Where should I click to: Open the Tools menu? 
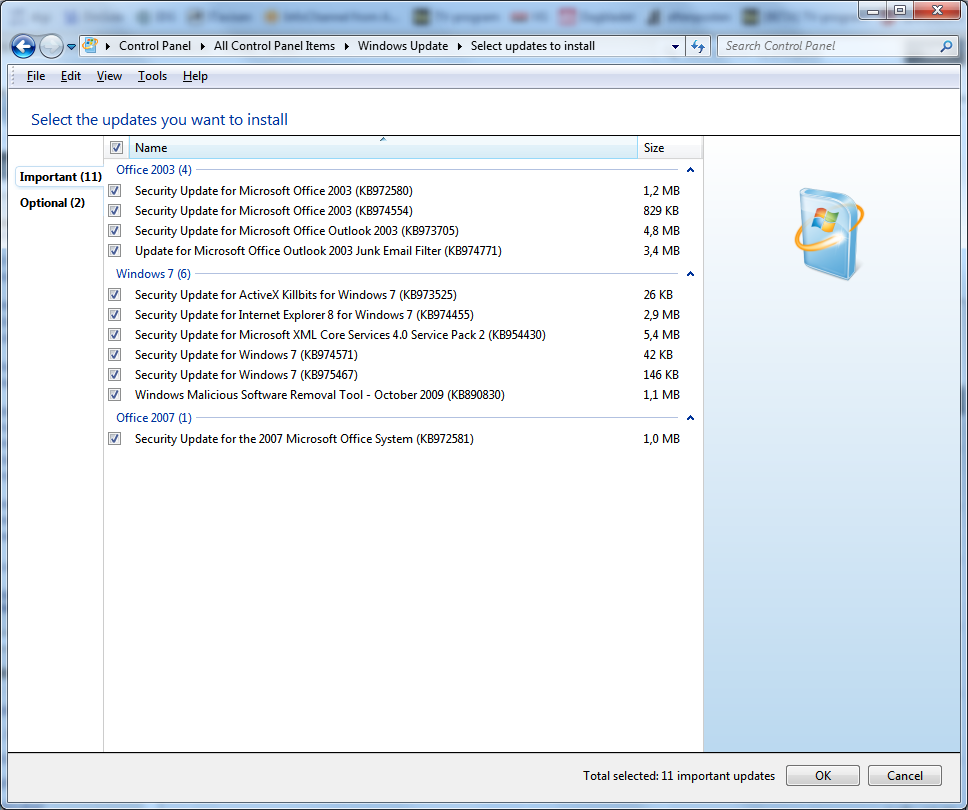[152, 76]
